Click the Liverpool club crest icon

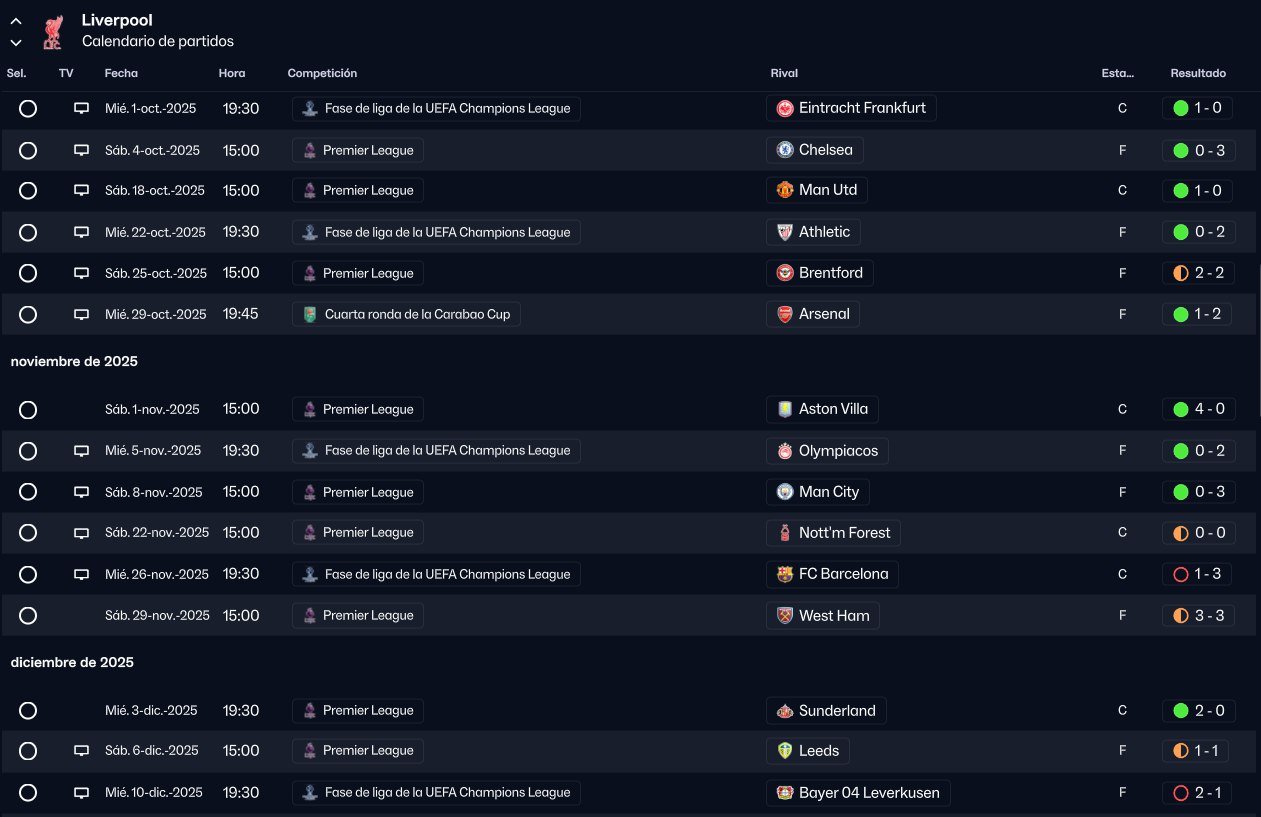tap(53, 31)
